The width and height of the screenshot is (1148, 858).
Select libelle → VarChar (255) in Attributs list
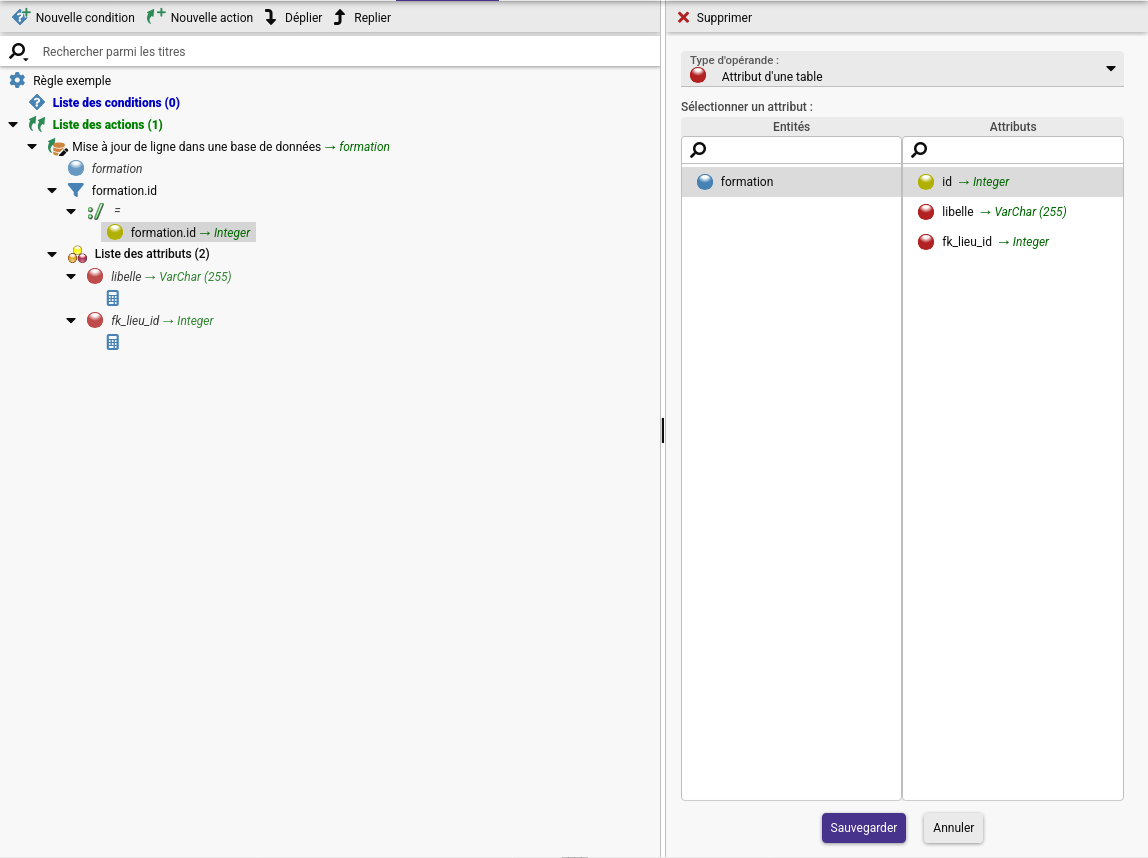pos(1004,212)
